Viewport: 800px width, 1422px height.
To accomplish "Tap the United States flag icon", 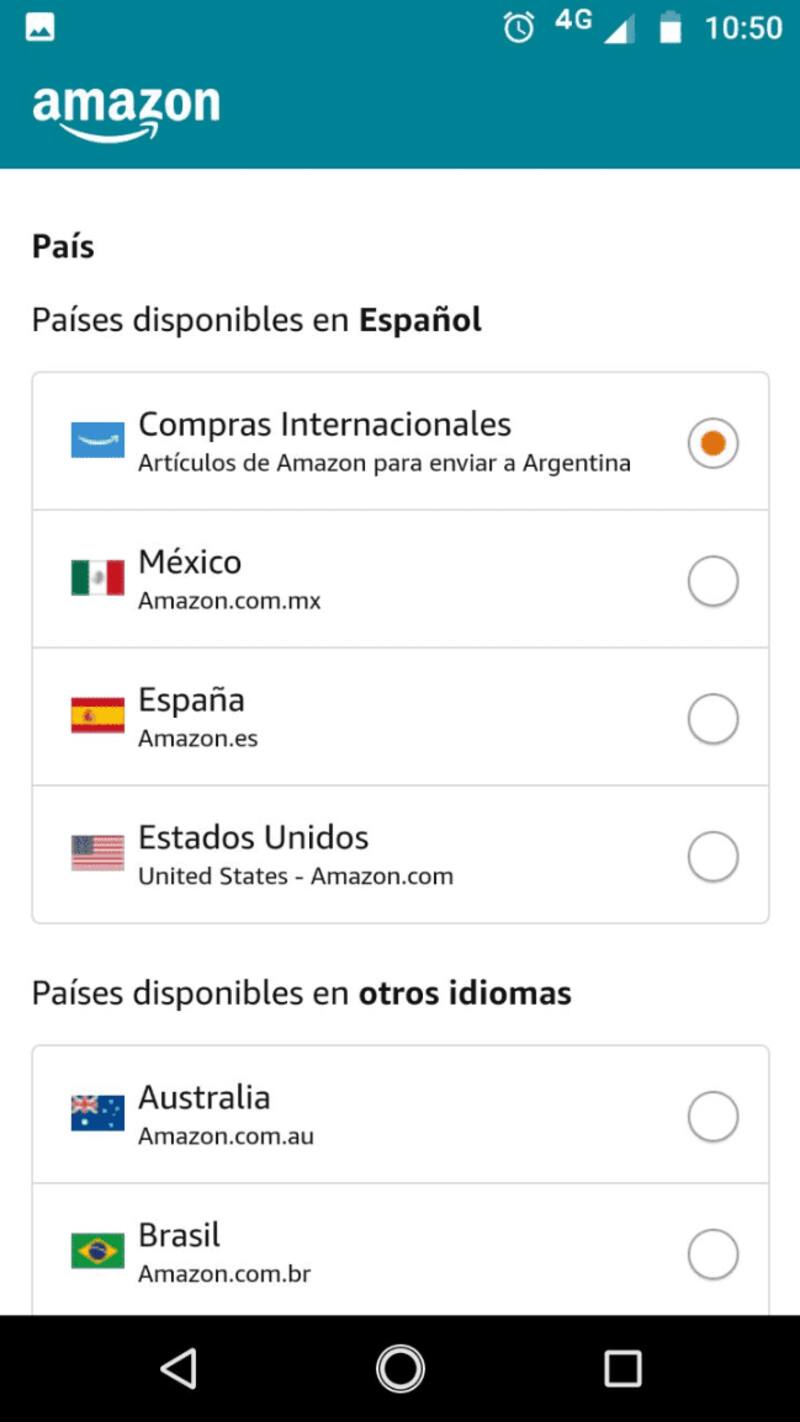I will tap(98, 853).
